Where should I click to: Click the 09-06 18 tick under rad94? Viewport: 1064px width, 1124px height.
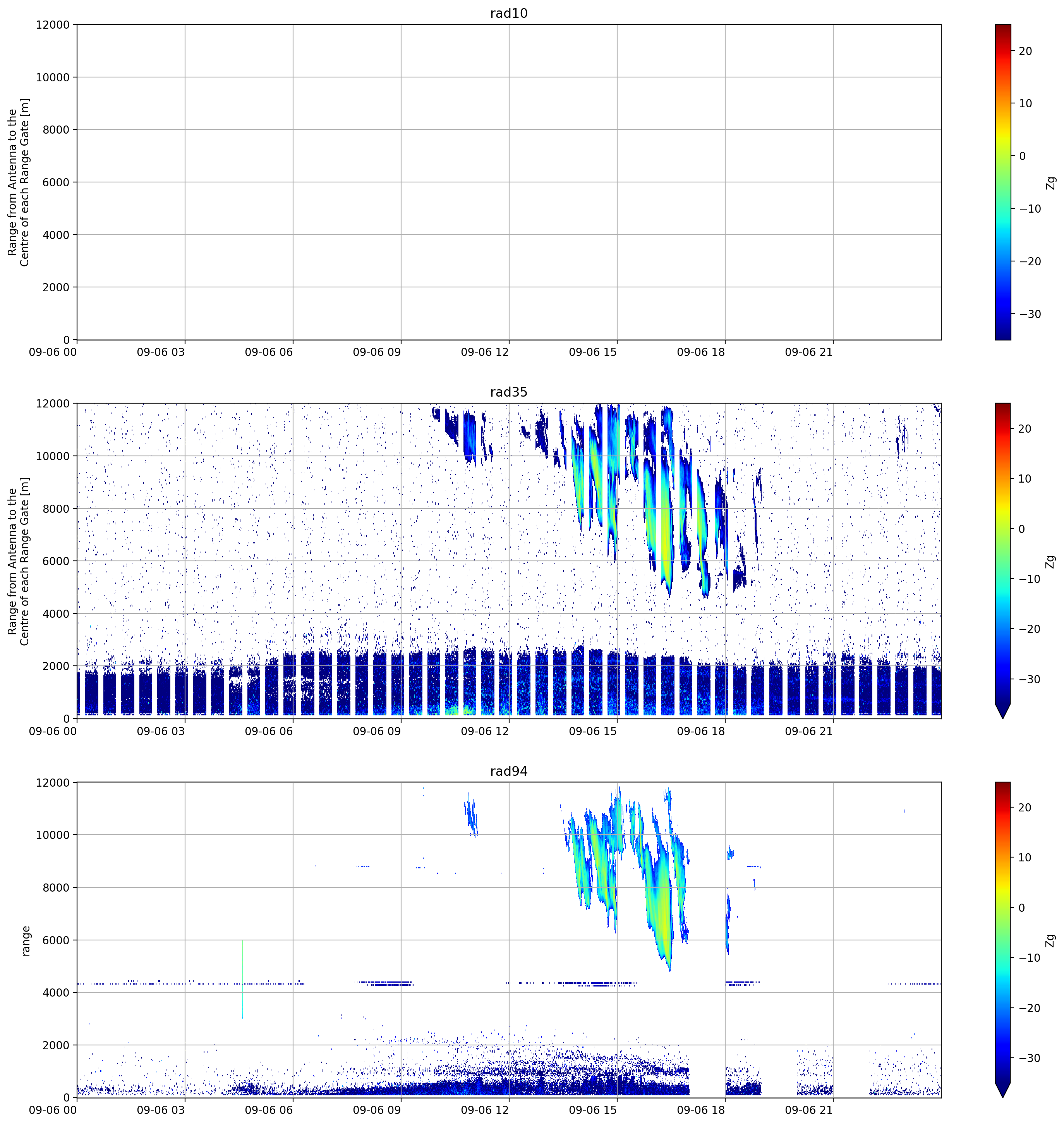point(701,1110)
